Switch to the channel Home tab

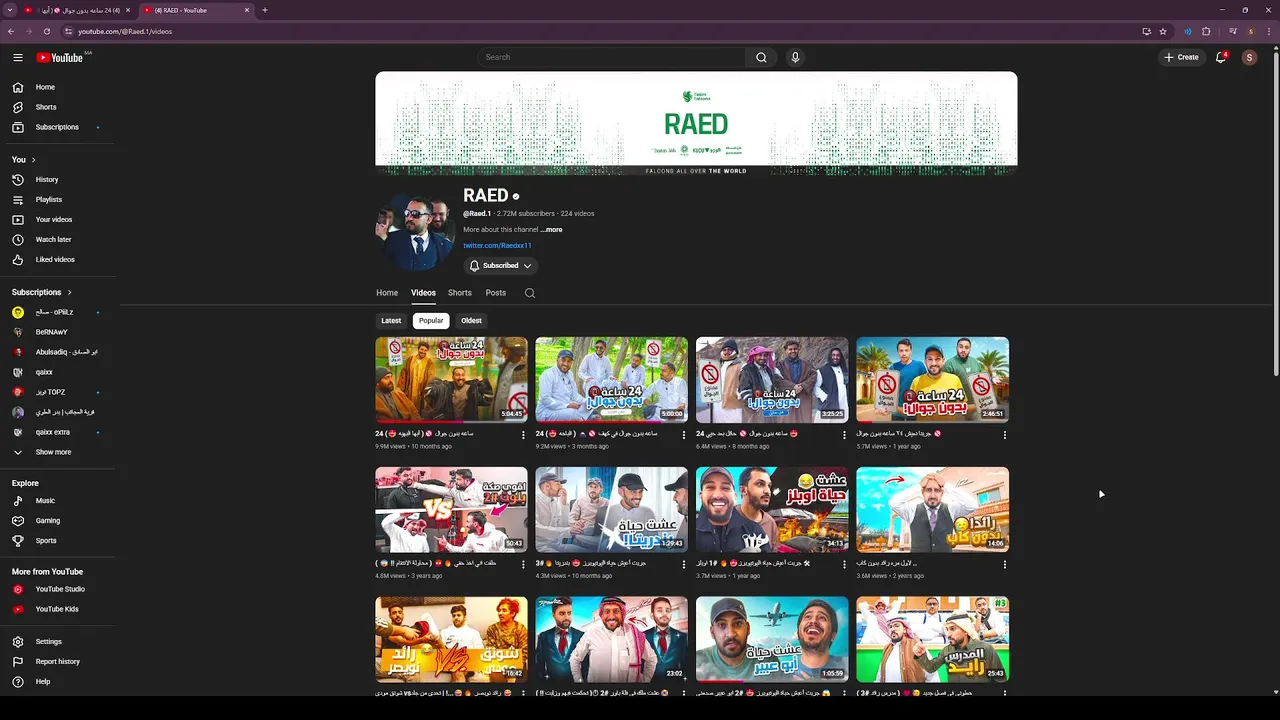(x=387, y=293)
